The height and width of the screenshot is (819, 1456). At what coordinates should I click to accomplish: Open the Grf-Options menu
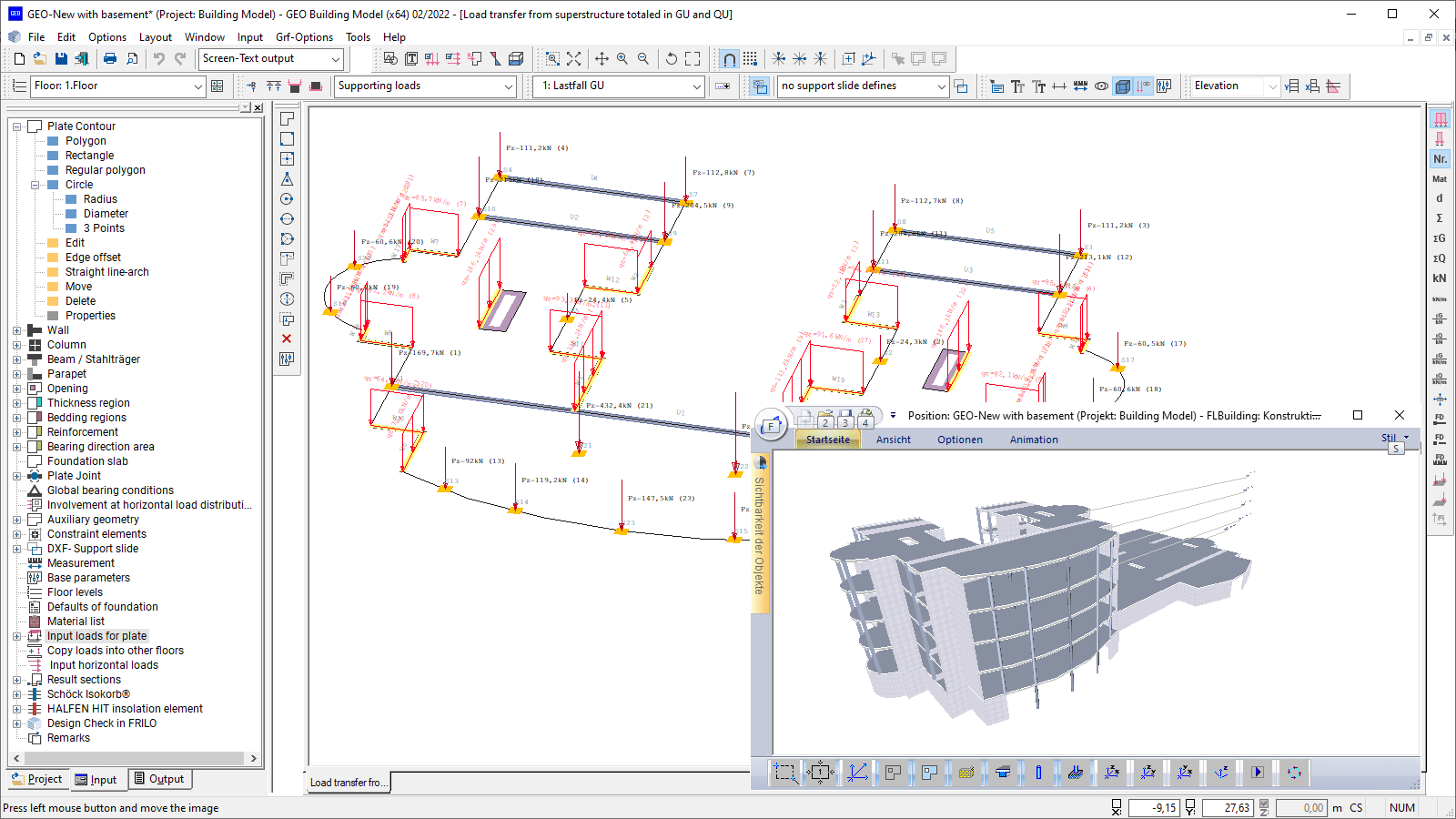point(304,37)
